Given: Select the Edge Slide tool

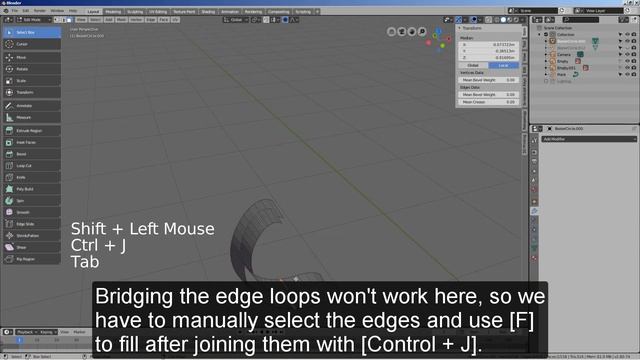Looking at the screenshot, I should [x=32, y=224].
